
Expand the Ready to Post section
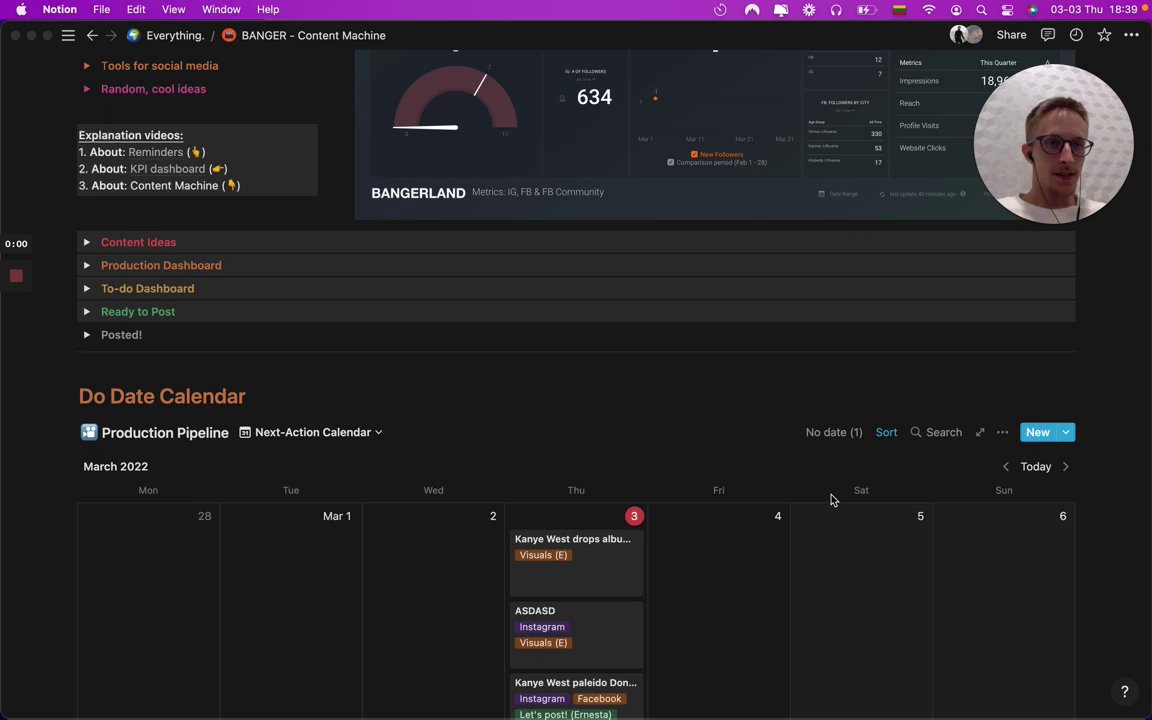pos(87,312)
